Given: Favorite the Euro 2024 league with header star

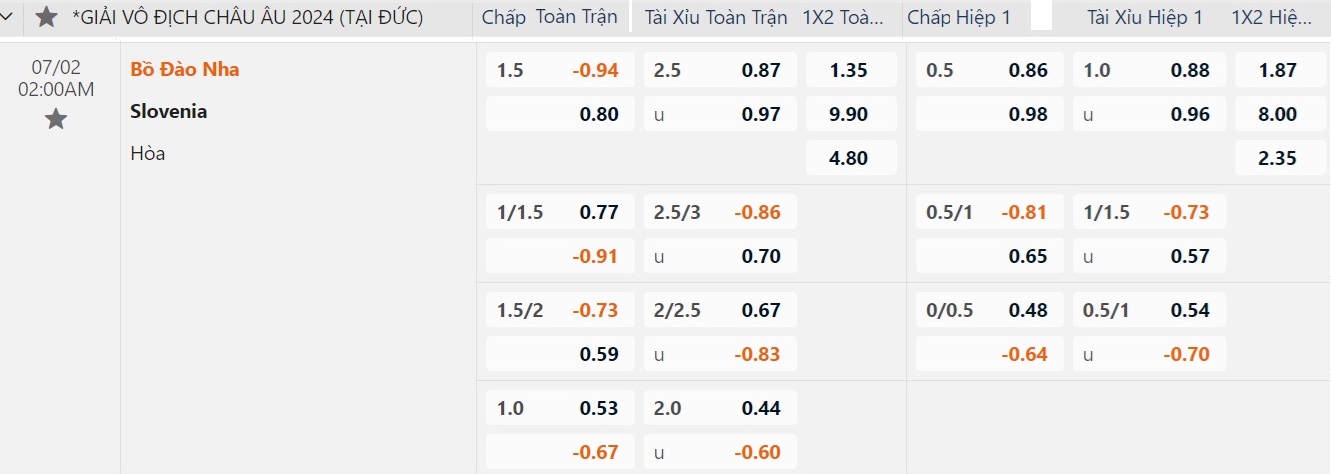Looking at the screenshot, I should pyautogui.click(x=46, y=17).
